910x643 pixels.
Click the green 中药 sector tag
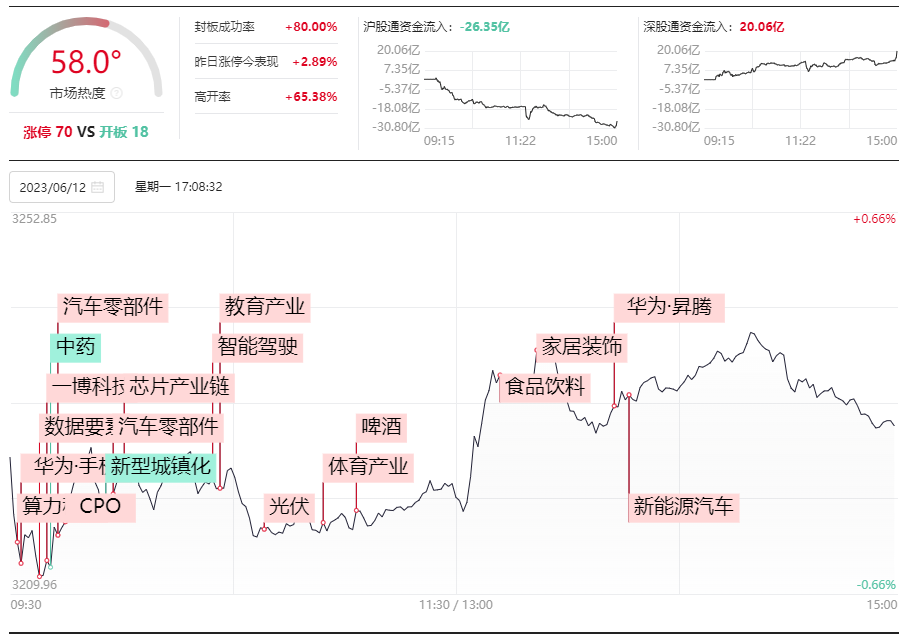click(75, 348)
